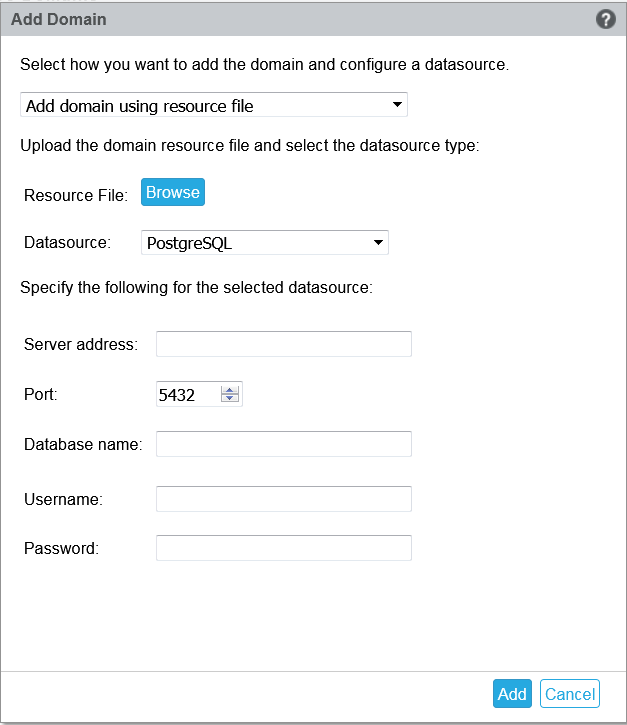Screen dimensions: 627x725
Task: Click the "Username:" label text
Action: click(x=64, y=499)
